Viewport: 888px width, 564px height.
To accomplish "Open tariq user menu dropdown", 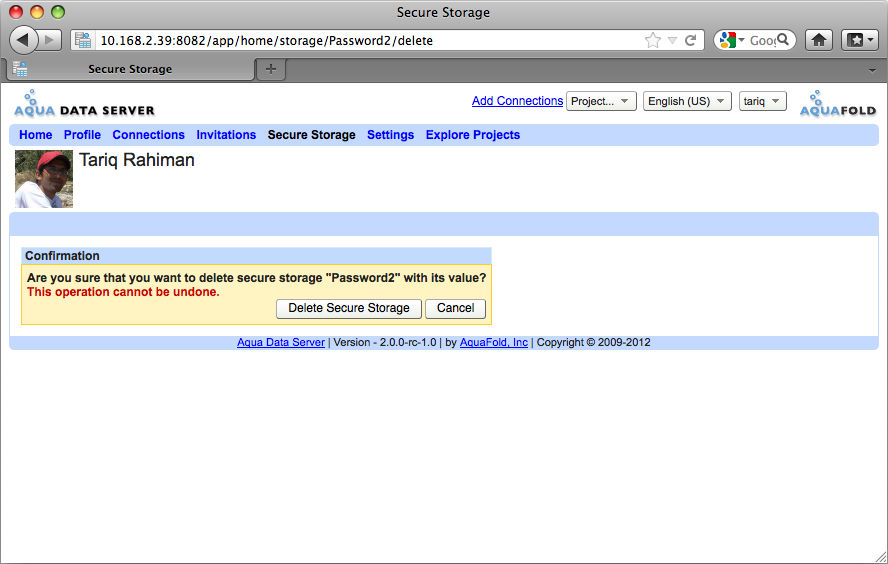I will click(762, 101).
